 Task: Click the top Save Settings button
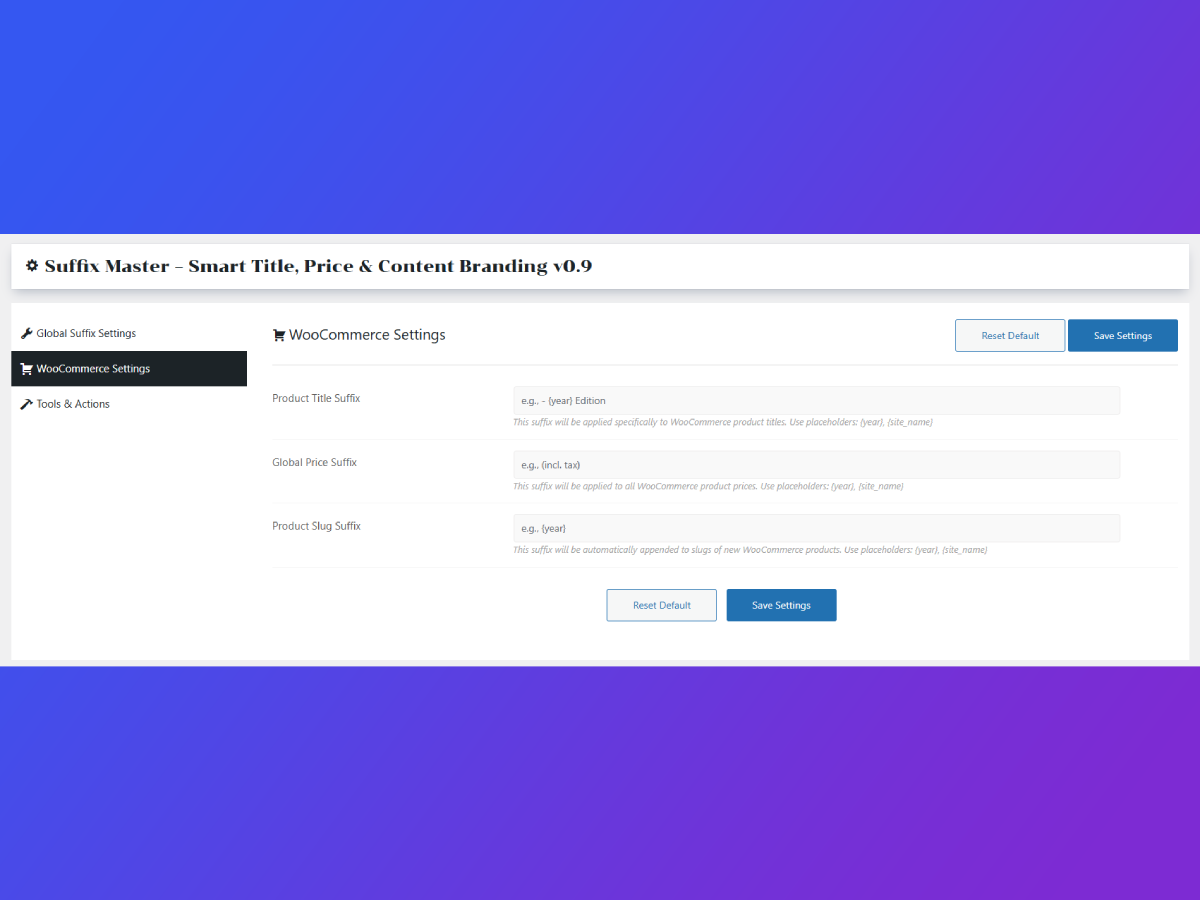tap(1122, 336)
